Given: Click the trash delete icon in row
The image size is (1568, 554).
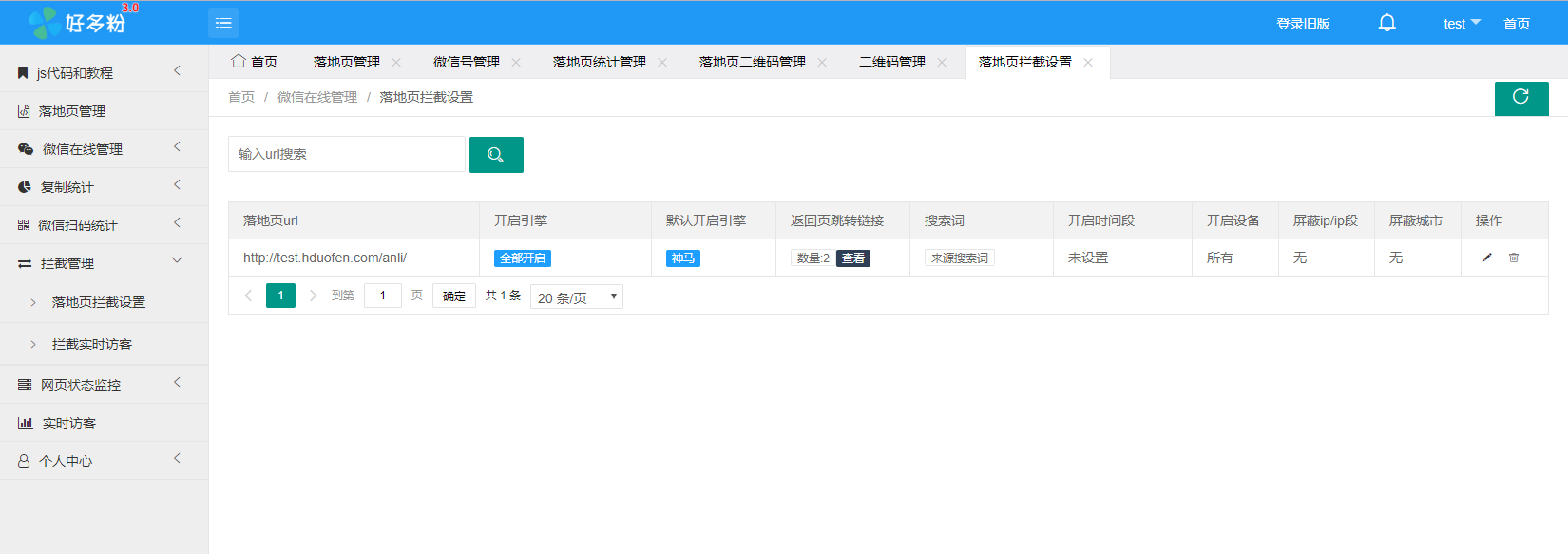Looking at the screenshot, I should pos(1514,258).
